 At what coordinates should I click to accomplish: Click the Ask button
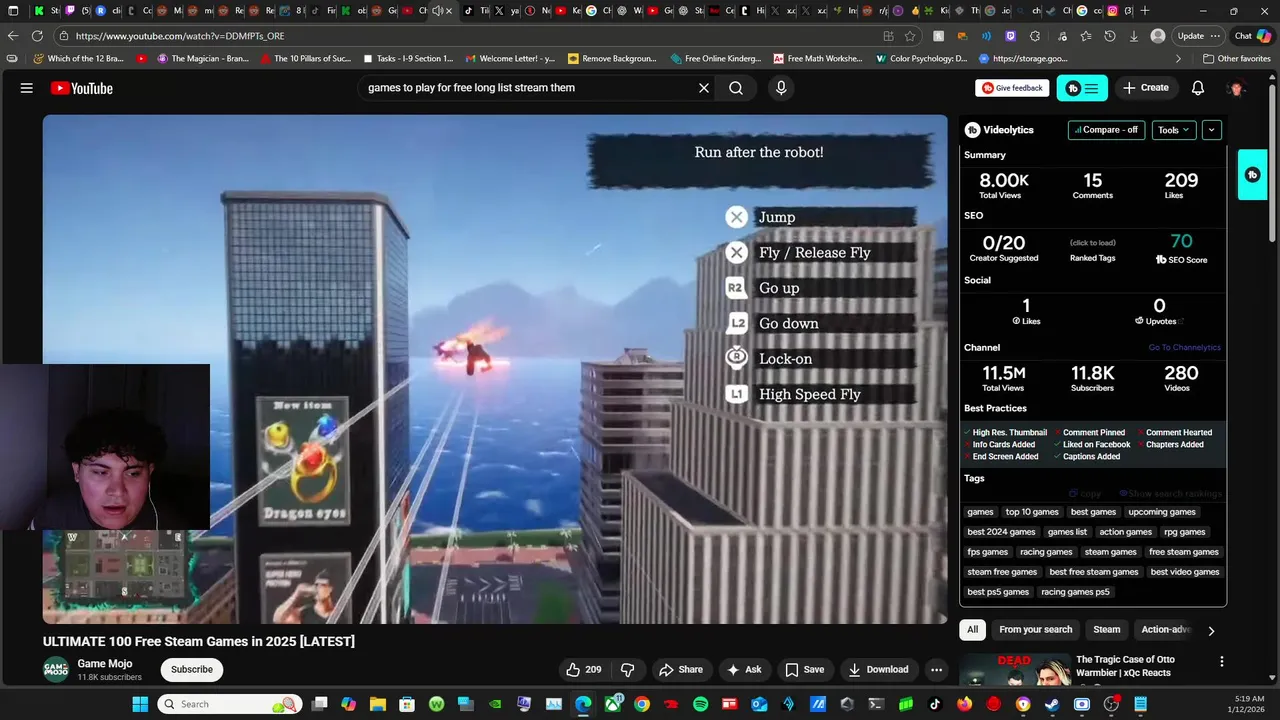(744, 669)
